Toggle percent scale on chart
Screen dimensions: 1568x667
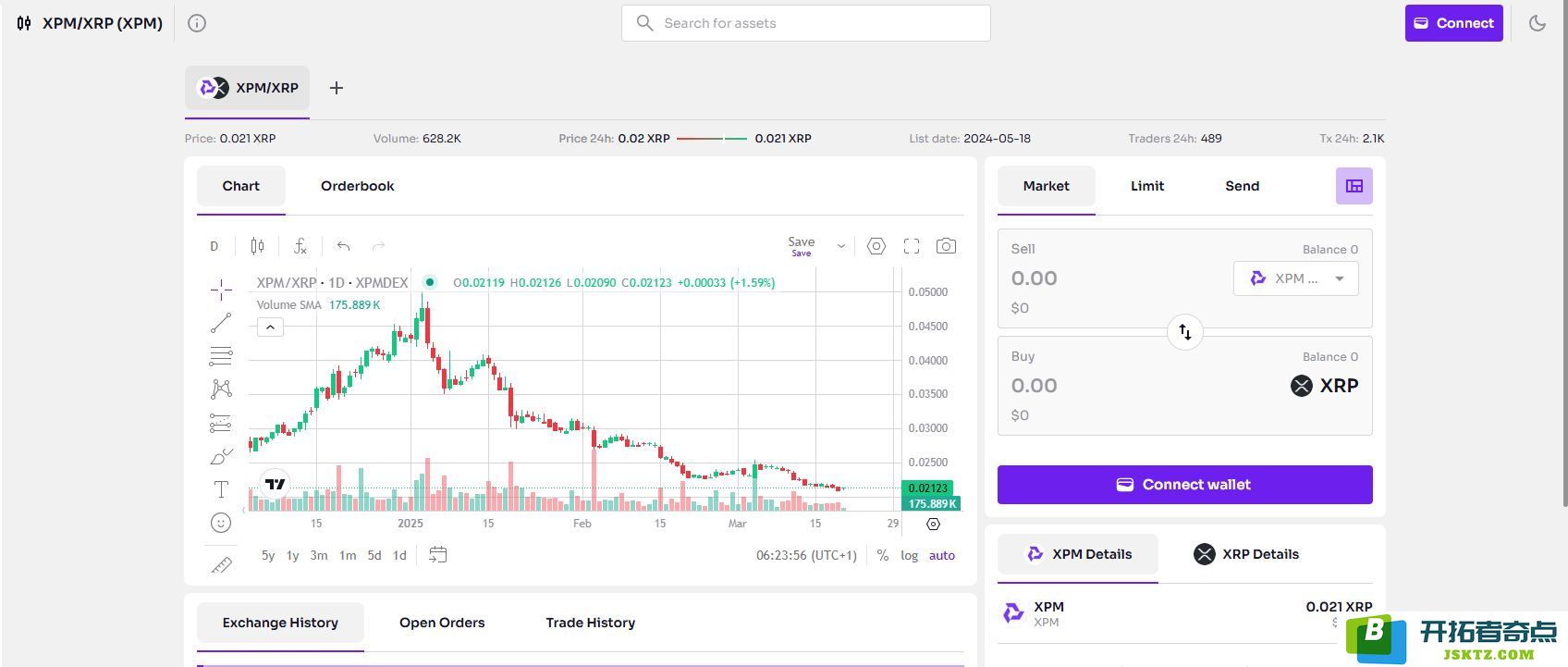click(883, 555)
